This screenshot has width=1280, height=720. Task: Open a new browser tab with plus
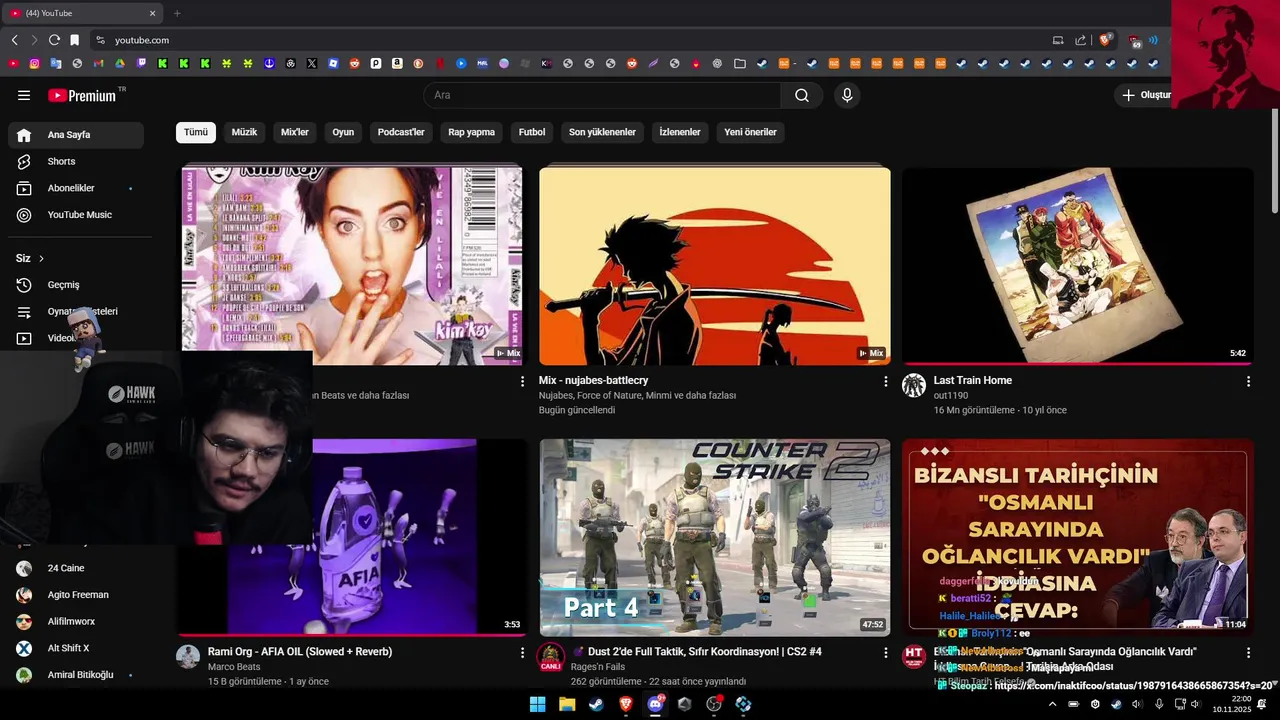[x=177, y=13]
